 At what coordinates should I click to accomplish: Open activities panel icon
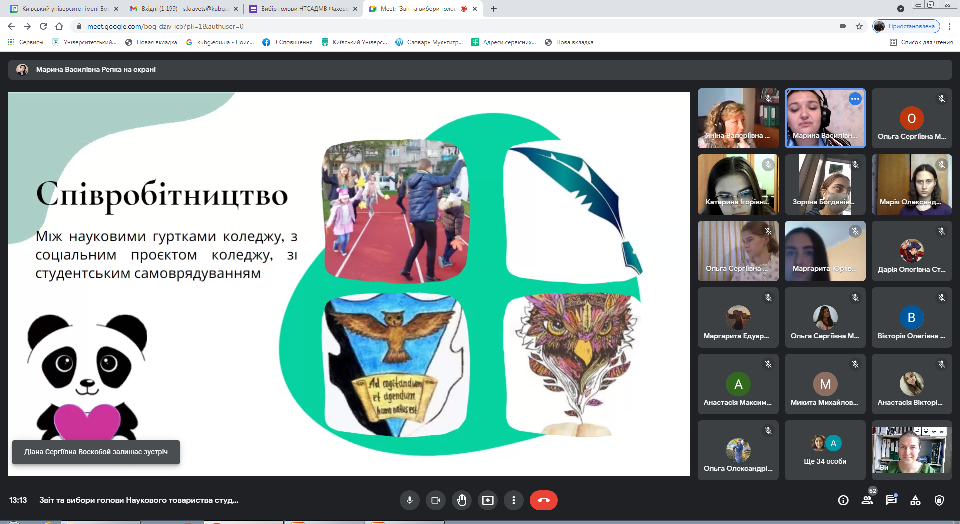(915, 500)
